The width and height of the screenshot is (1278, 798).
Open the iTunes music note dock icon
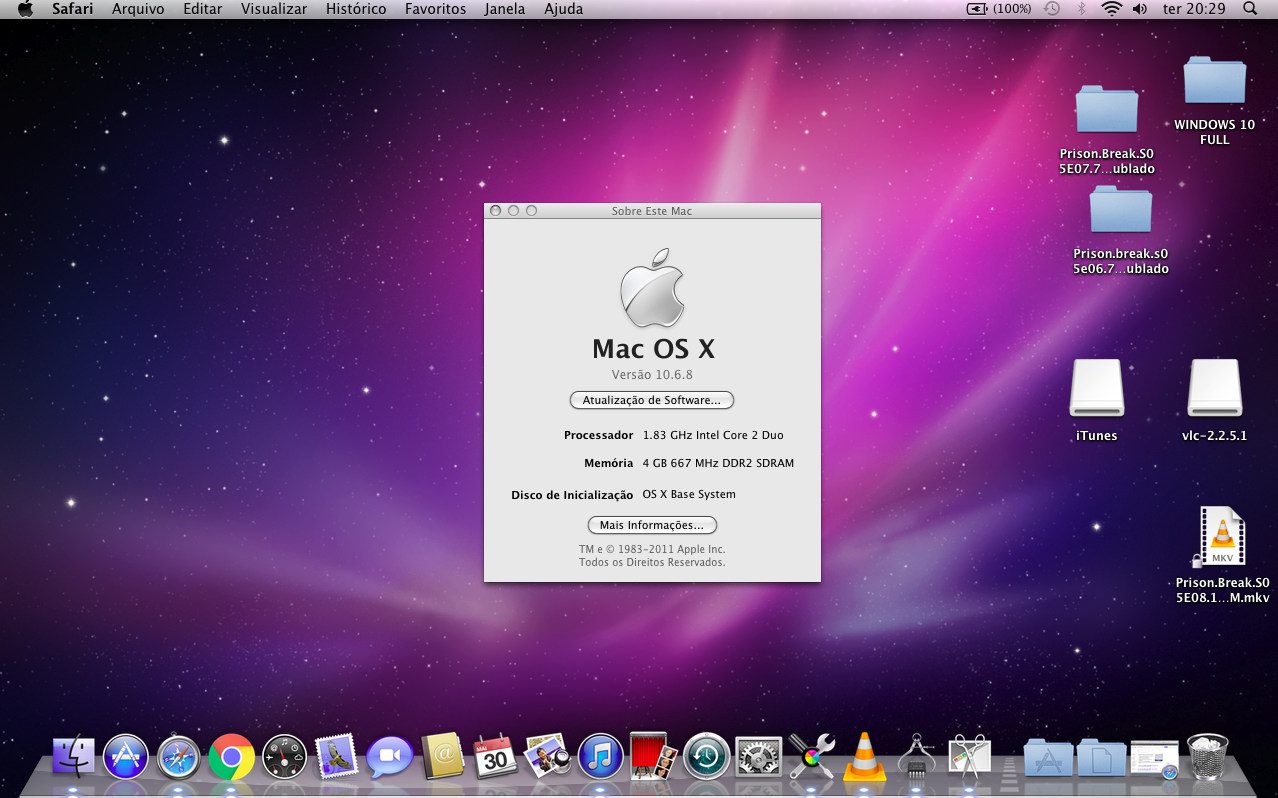point(600,757)
